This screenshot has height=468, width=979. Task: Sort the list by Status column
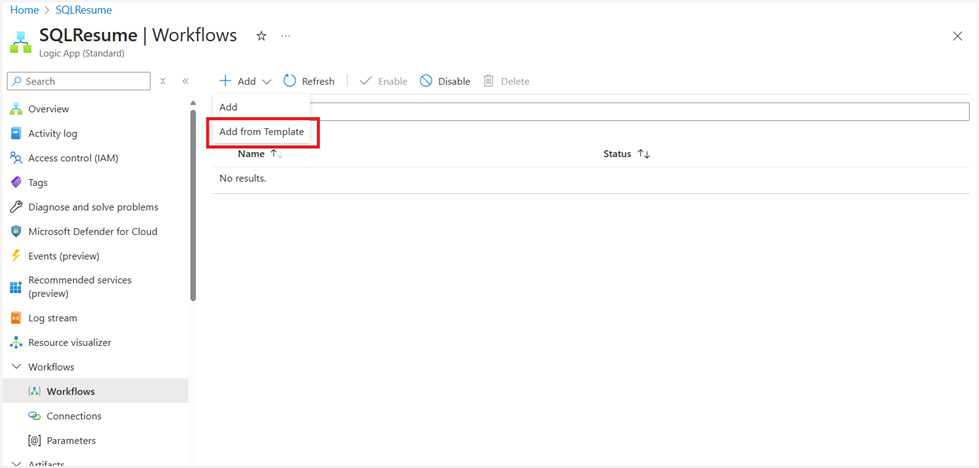[627, 154]
